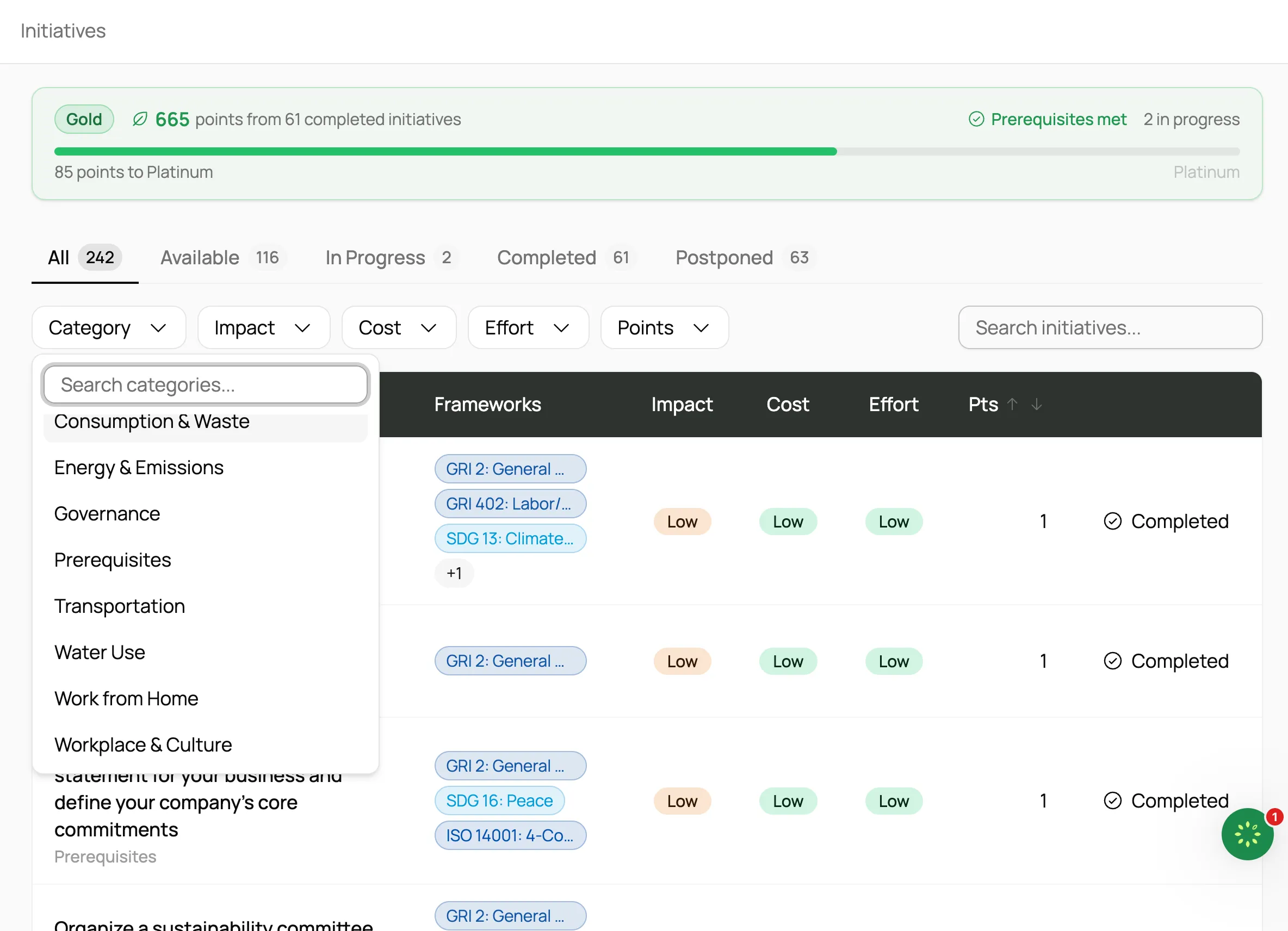
Task: Sort points descending with down arrow
Action: point(1036,404)
